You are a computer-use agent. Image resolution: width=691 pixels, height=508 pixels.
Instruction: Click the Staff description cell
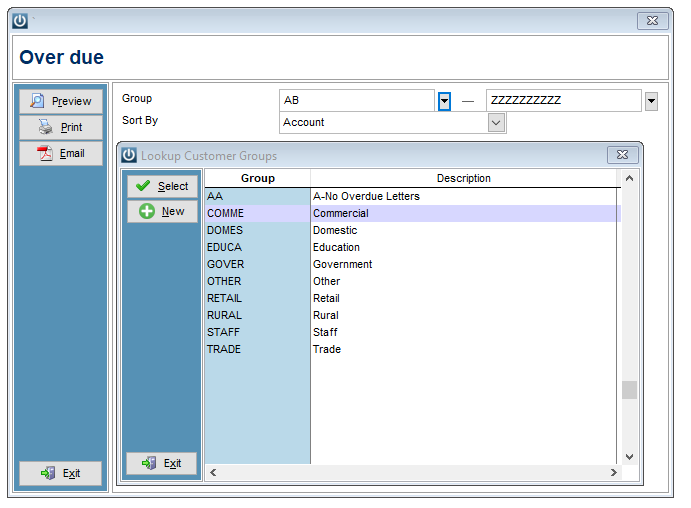click(465, 332)
